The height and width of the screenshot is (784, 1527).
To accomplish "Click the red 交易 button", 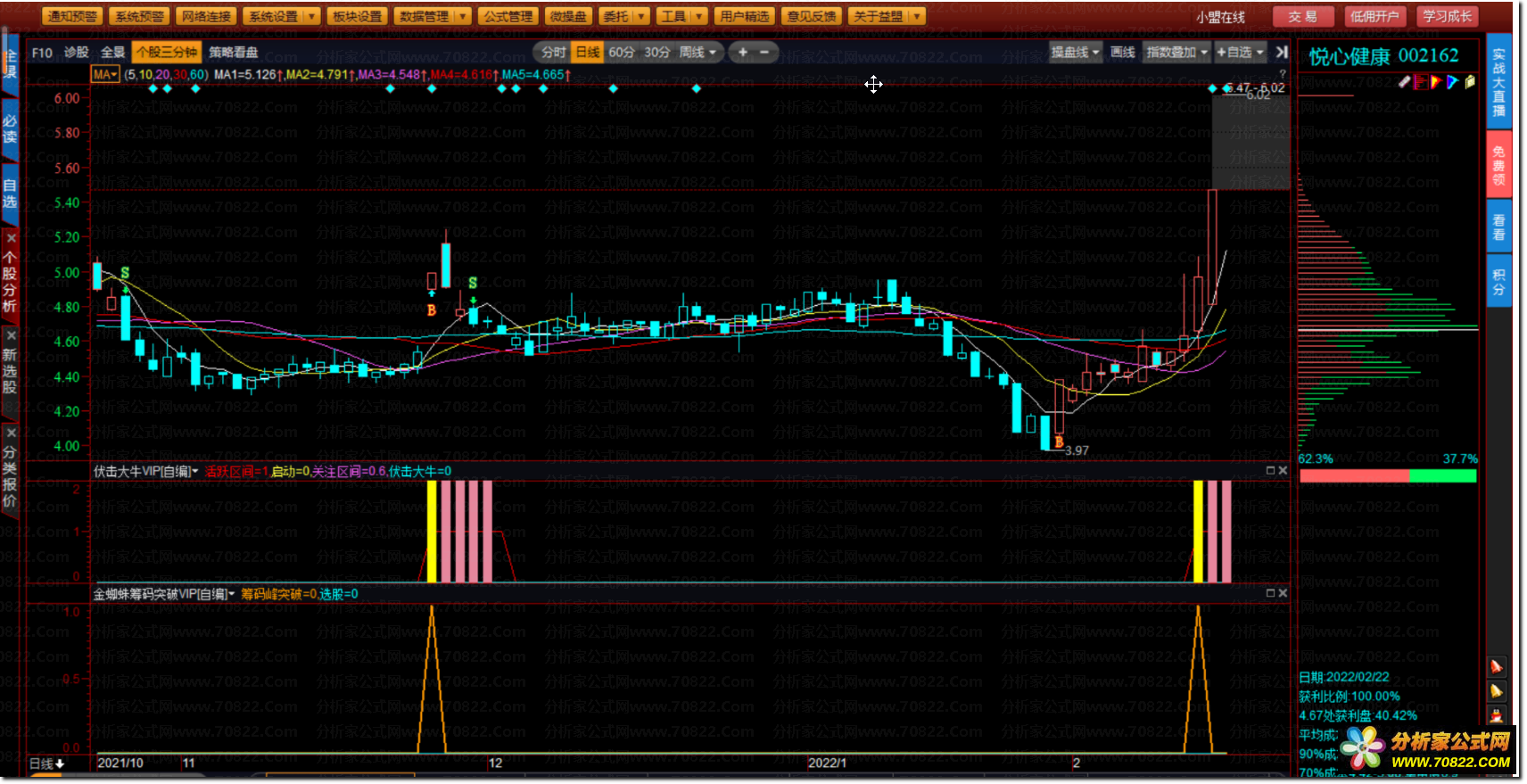I will click(1302, 16).
